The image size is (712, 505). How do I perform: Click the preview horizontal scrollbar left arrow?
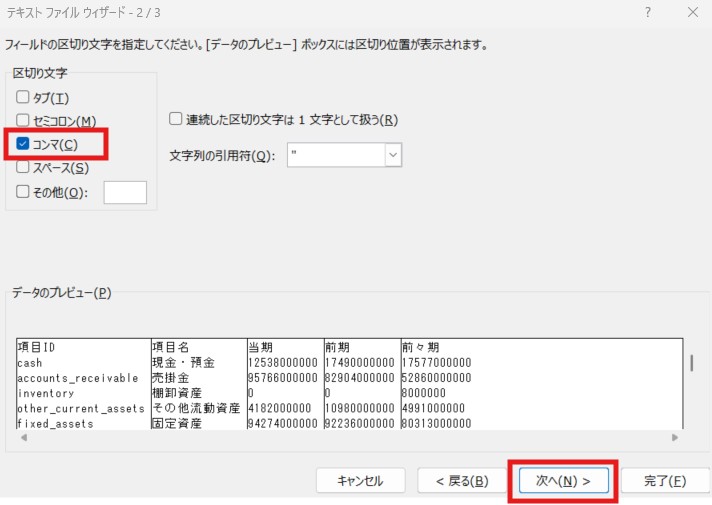tap(24, 437)
